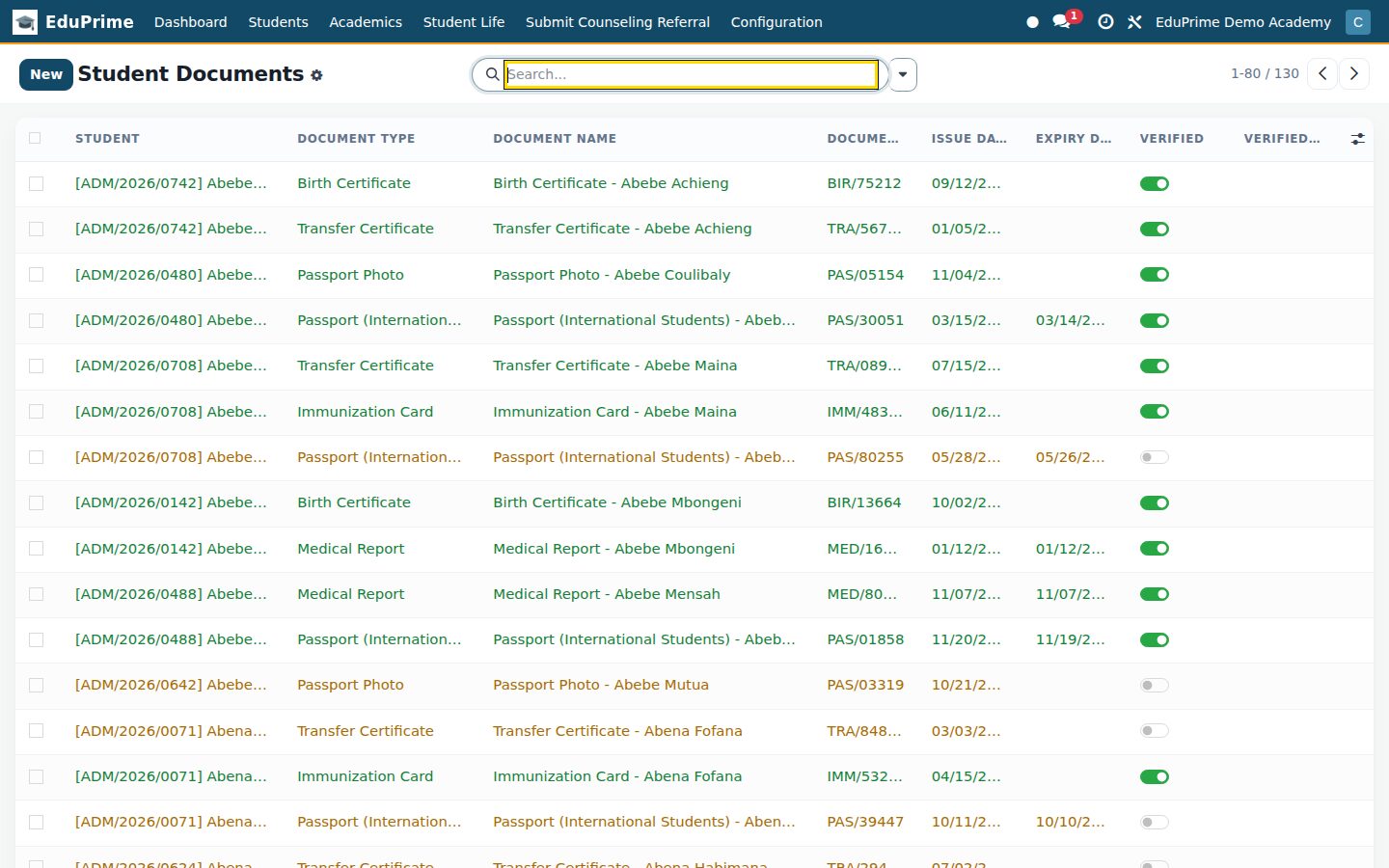Check the Transfer Certificate - Abebe Maina row
This screenshot has width=1389, height=868.
(x=36, y=366)
